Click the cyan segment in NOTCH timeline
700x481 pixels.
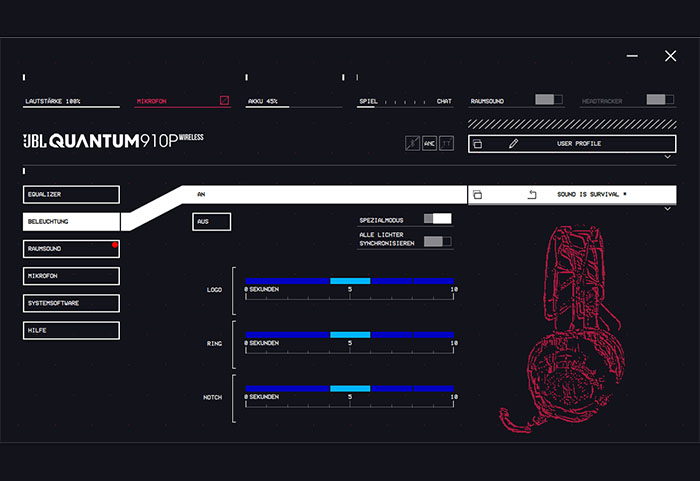point(350,389)
